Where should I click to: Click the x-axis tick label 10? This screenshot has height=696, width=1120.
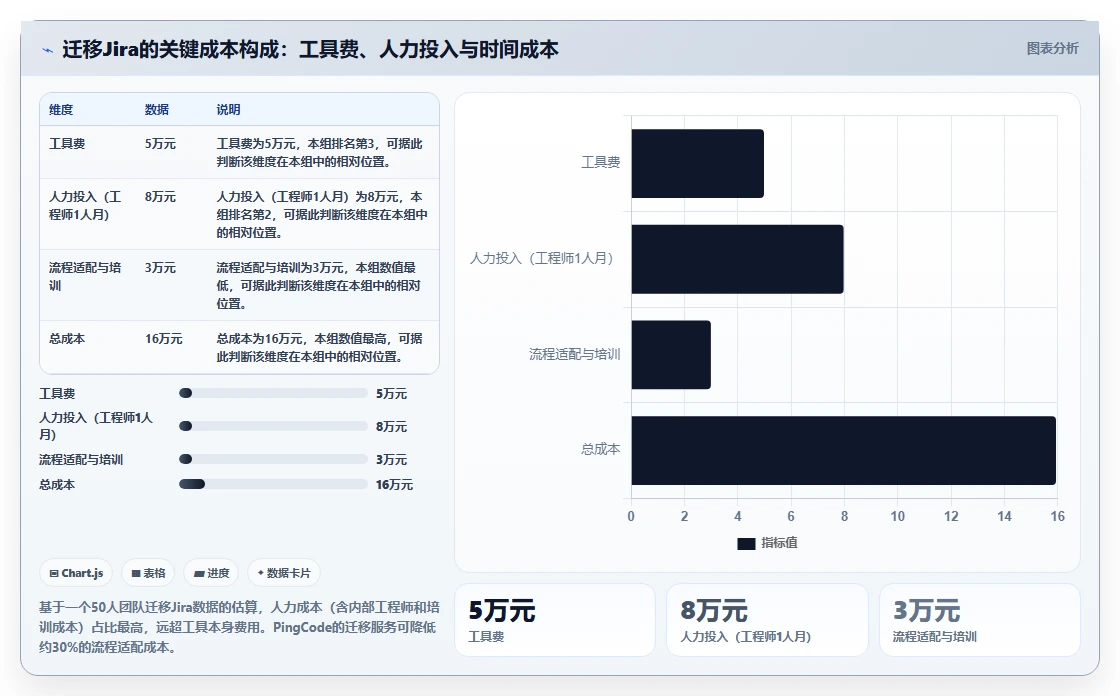(x=897, y=517)
